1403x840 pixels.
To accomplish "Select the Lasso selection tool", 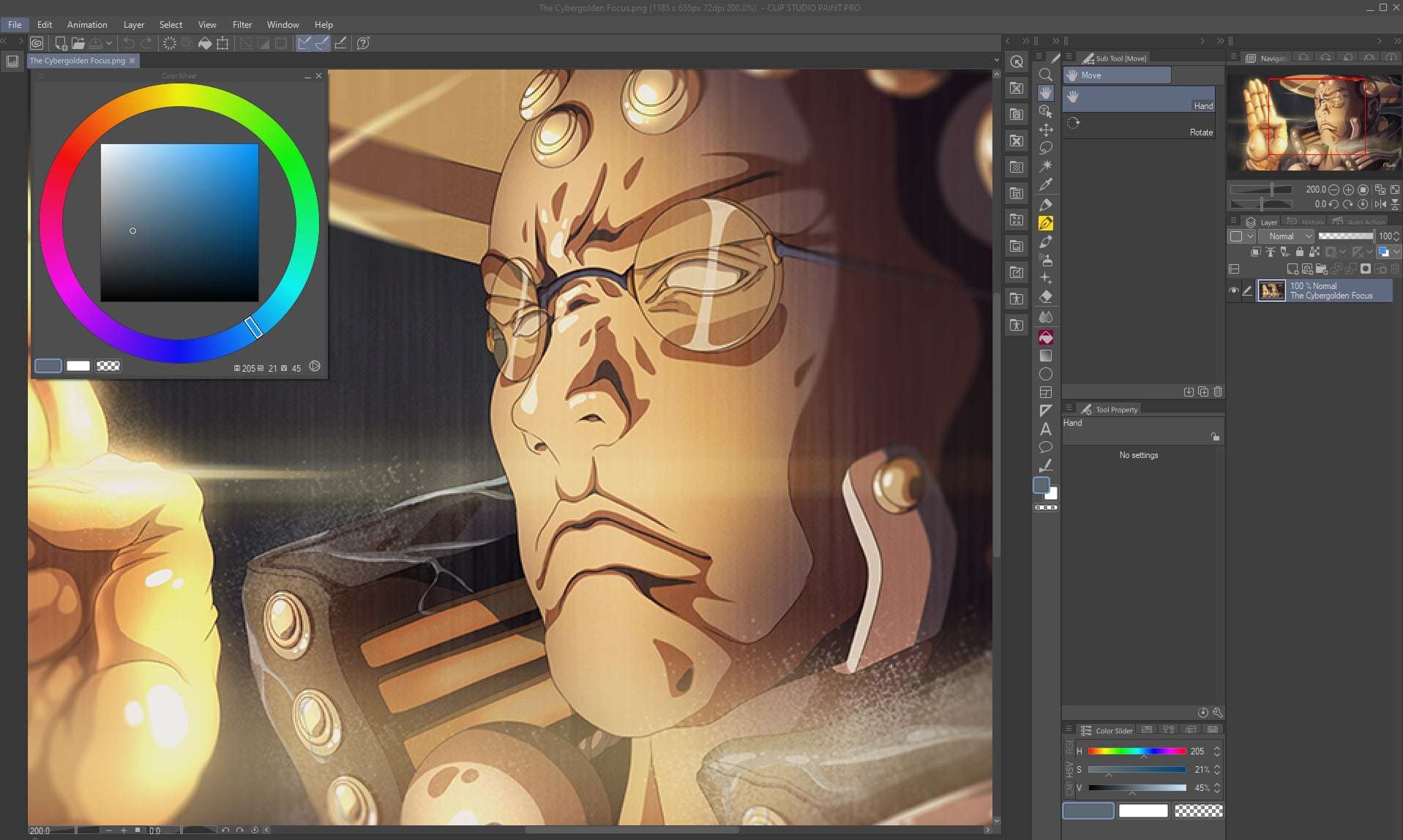I will point(1045,148).
